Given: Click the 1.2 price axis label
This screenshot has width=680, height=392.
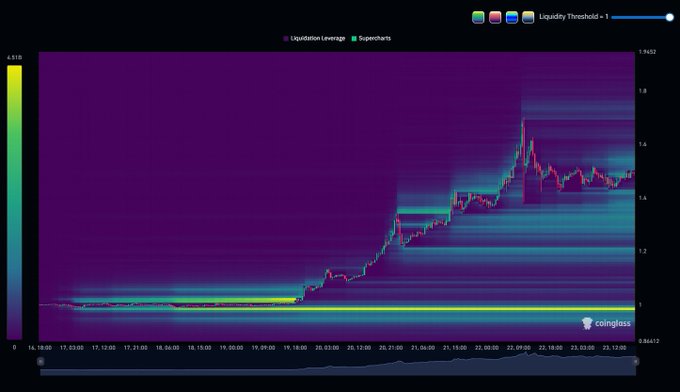Looking at the screenshot, I should [x=642, y=252].
